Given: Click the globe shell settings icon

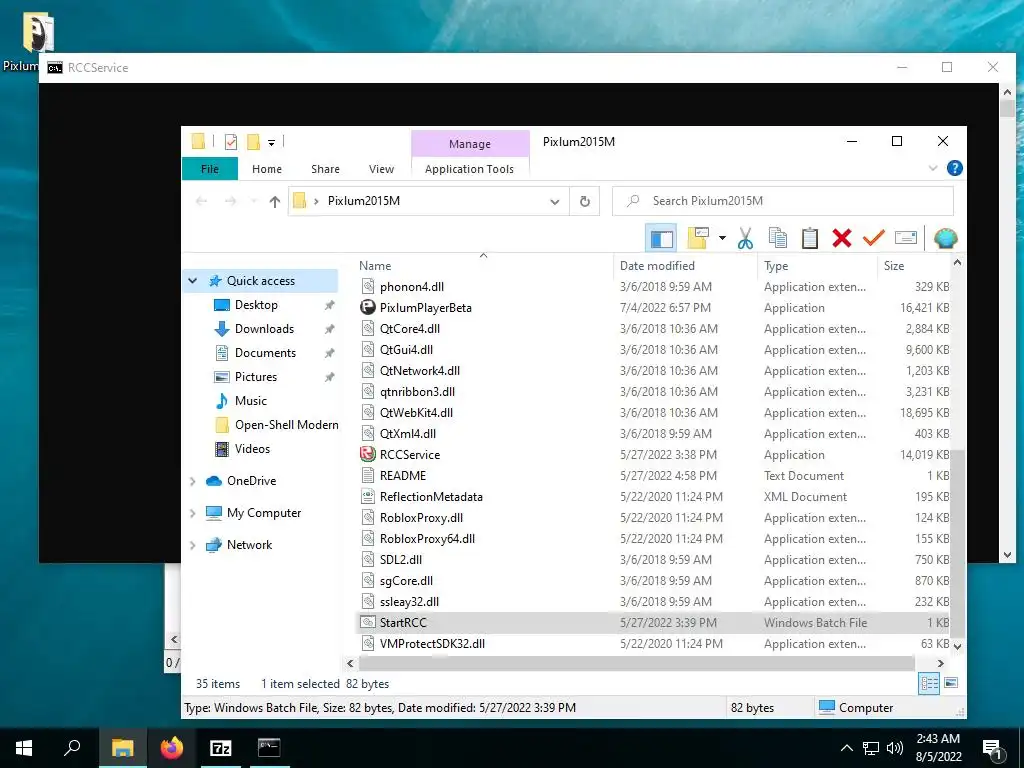Looking at the screenshot, I should [946, 238].
